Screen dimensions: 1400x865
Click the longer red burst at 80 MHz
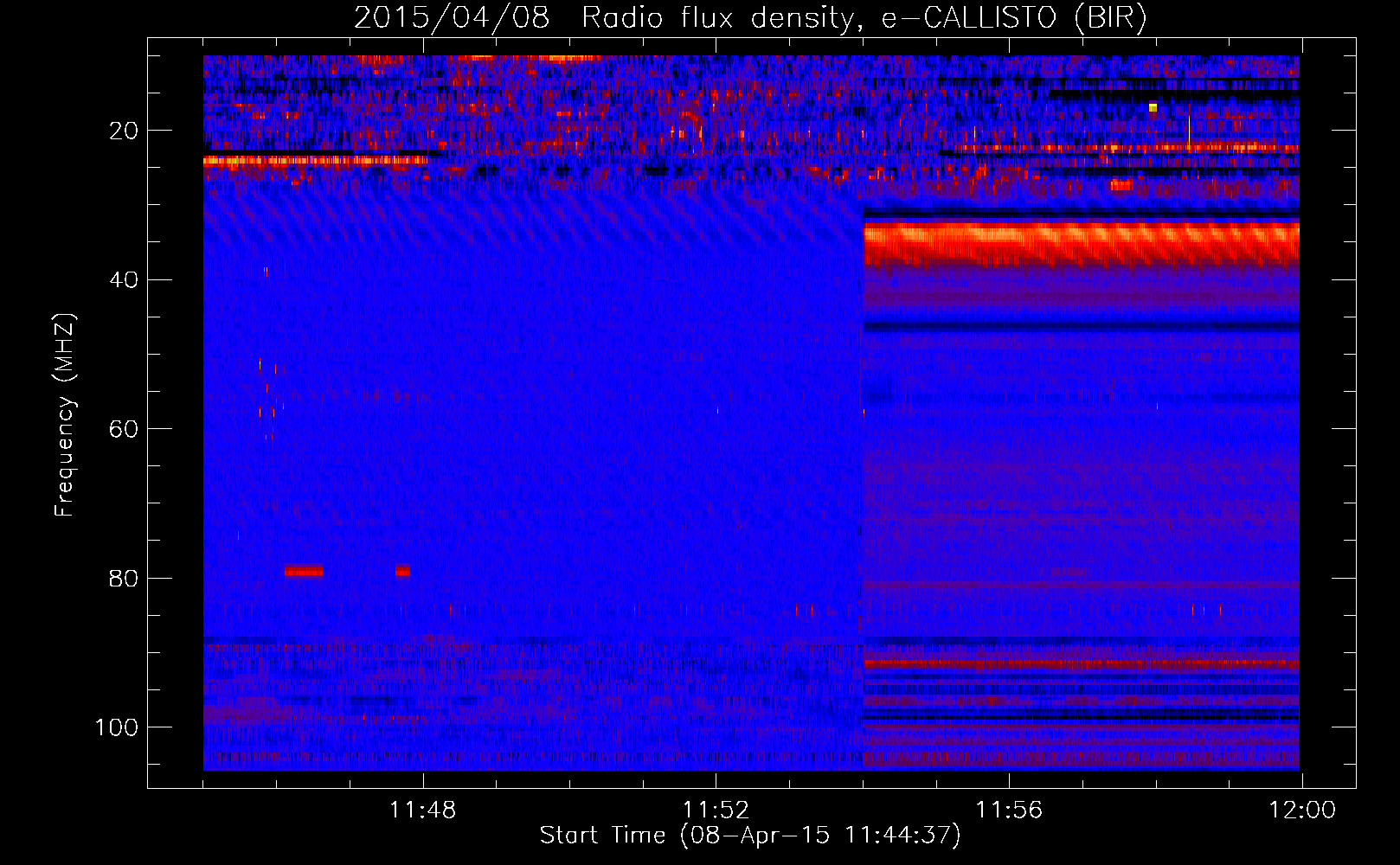[304, 571]
